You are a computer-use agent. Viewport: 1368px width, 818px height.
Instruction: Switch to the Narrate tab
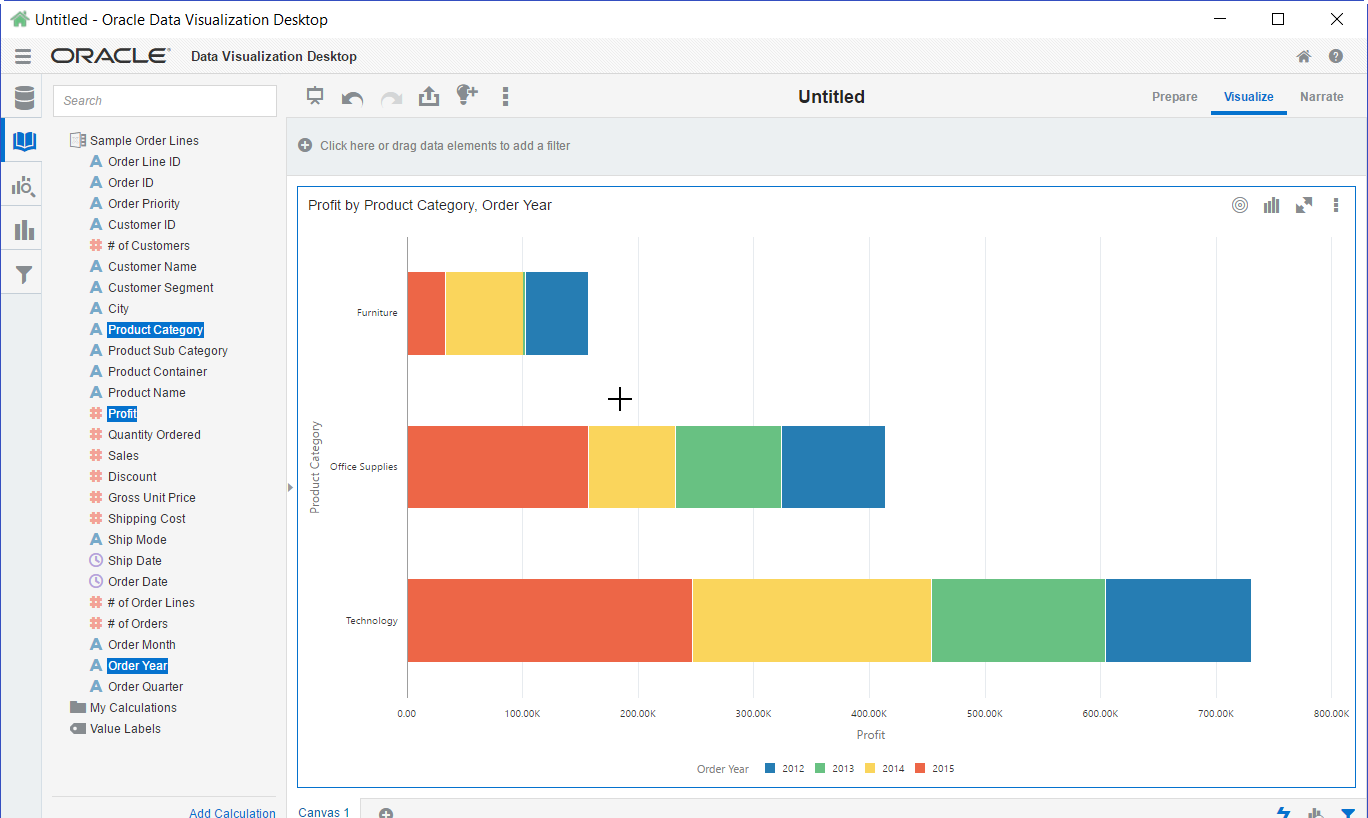tap(1322, 96)
